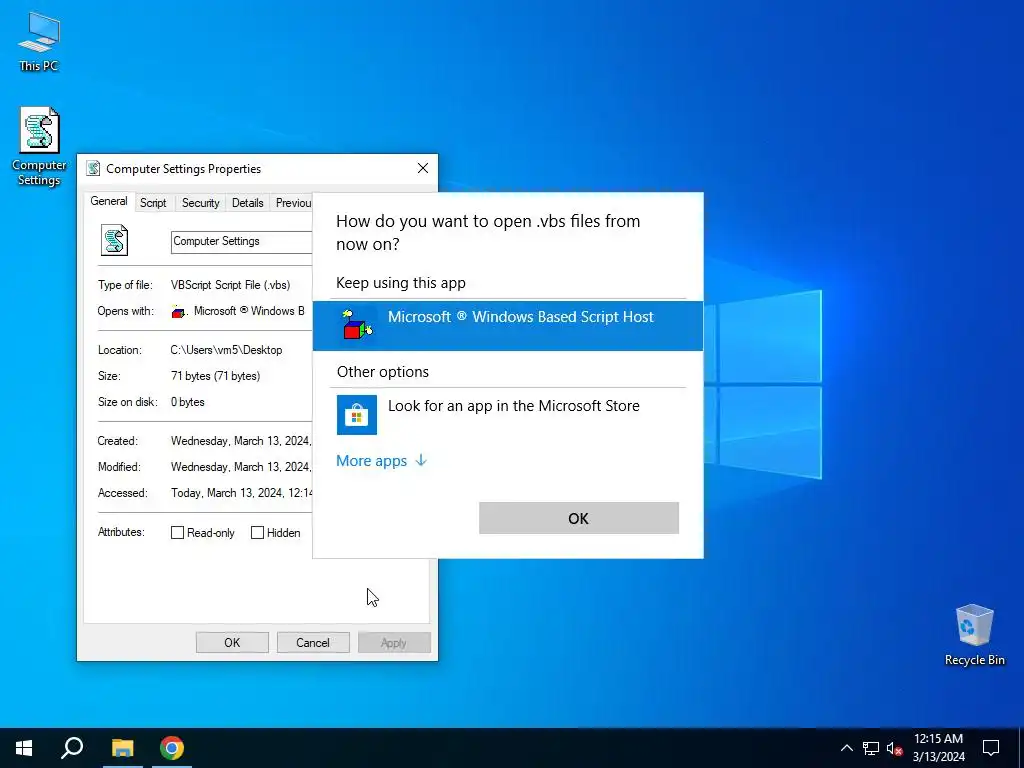This screenshot has height=768, width=1024.
Task: Switch to the Previous Versions tab
Action: coord(293,203)
